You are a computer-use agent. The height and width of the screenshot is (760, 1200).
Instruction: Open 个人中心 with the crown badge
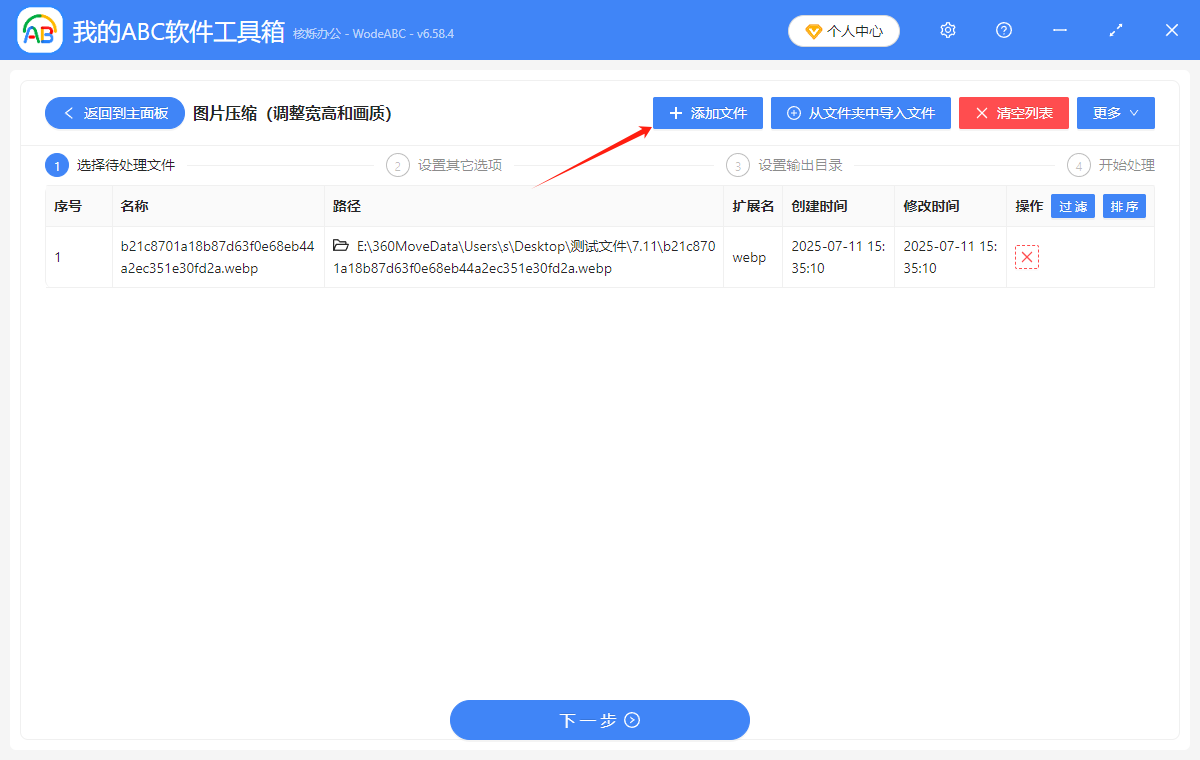[843, 30]
